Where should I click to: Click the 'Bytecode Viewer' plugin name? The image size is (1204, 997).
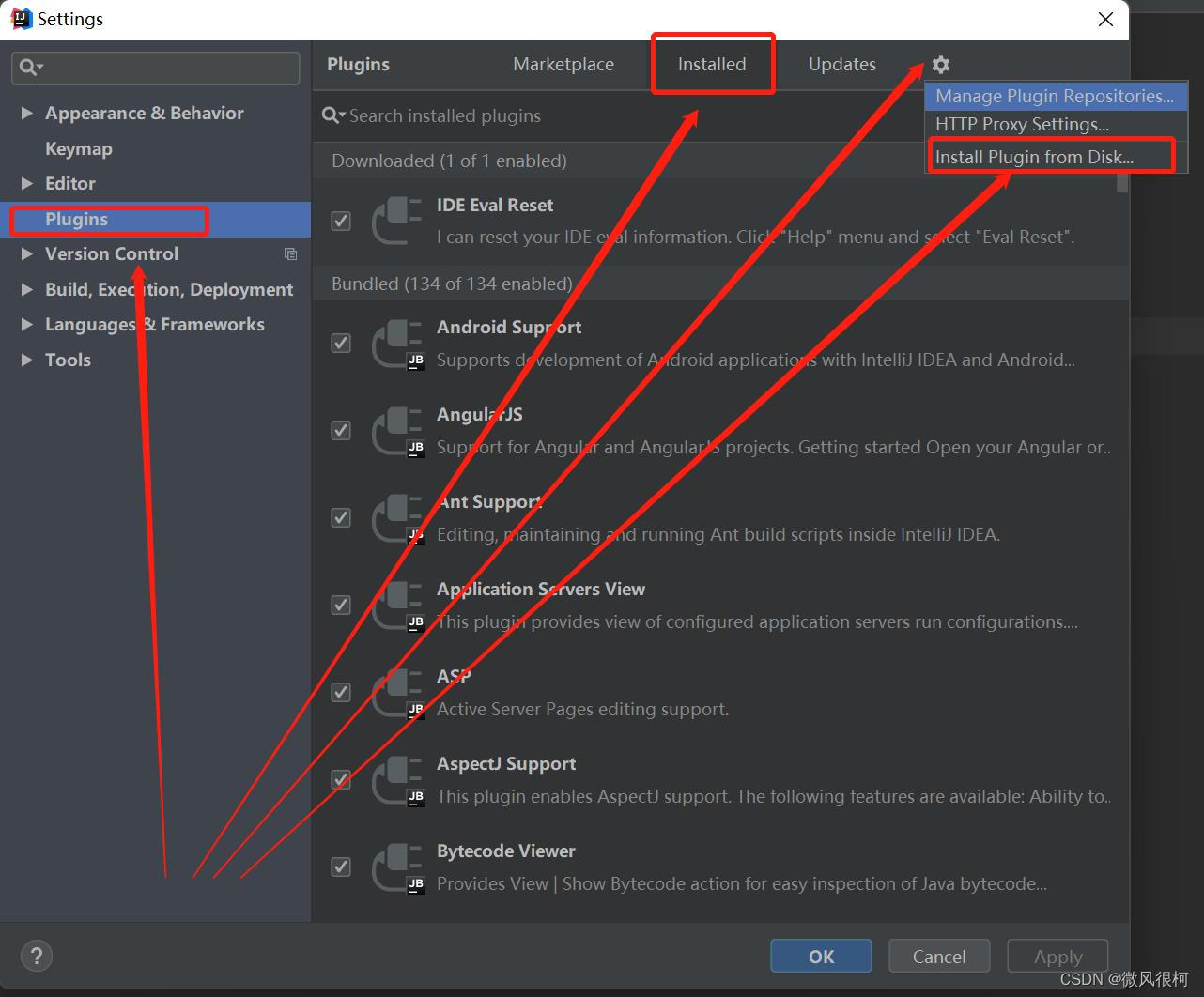pos(506,851)
